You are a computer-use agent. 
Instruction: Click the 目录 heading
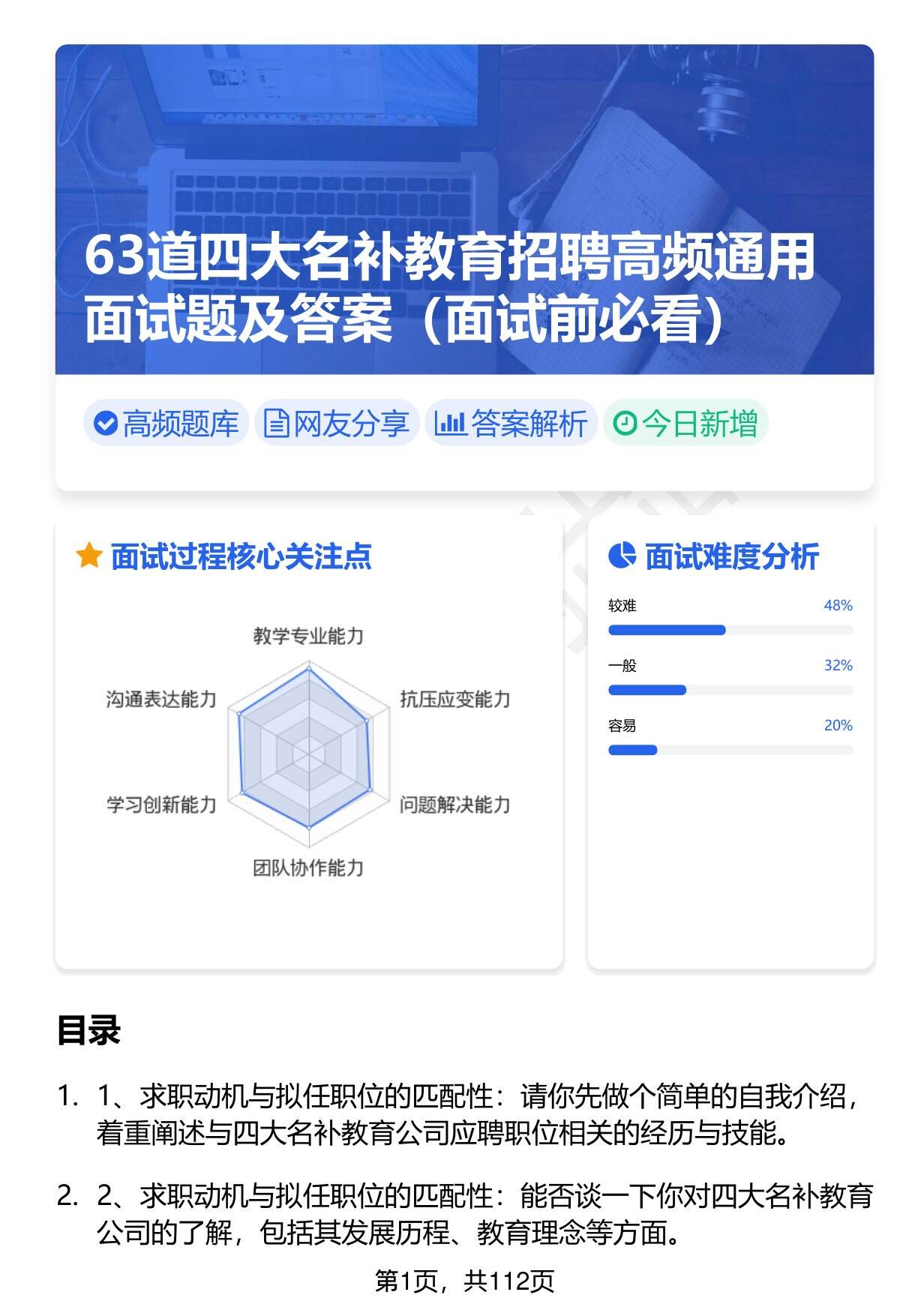88,1030
